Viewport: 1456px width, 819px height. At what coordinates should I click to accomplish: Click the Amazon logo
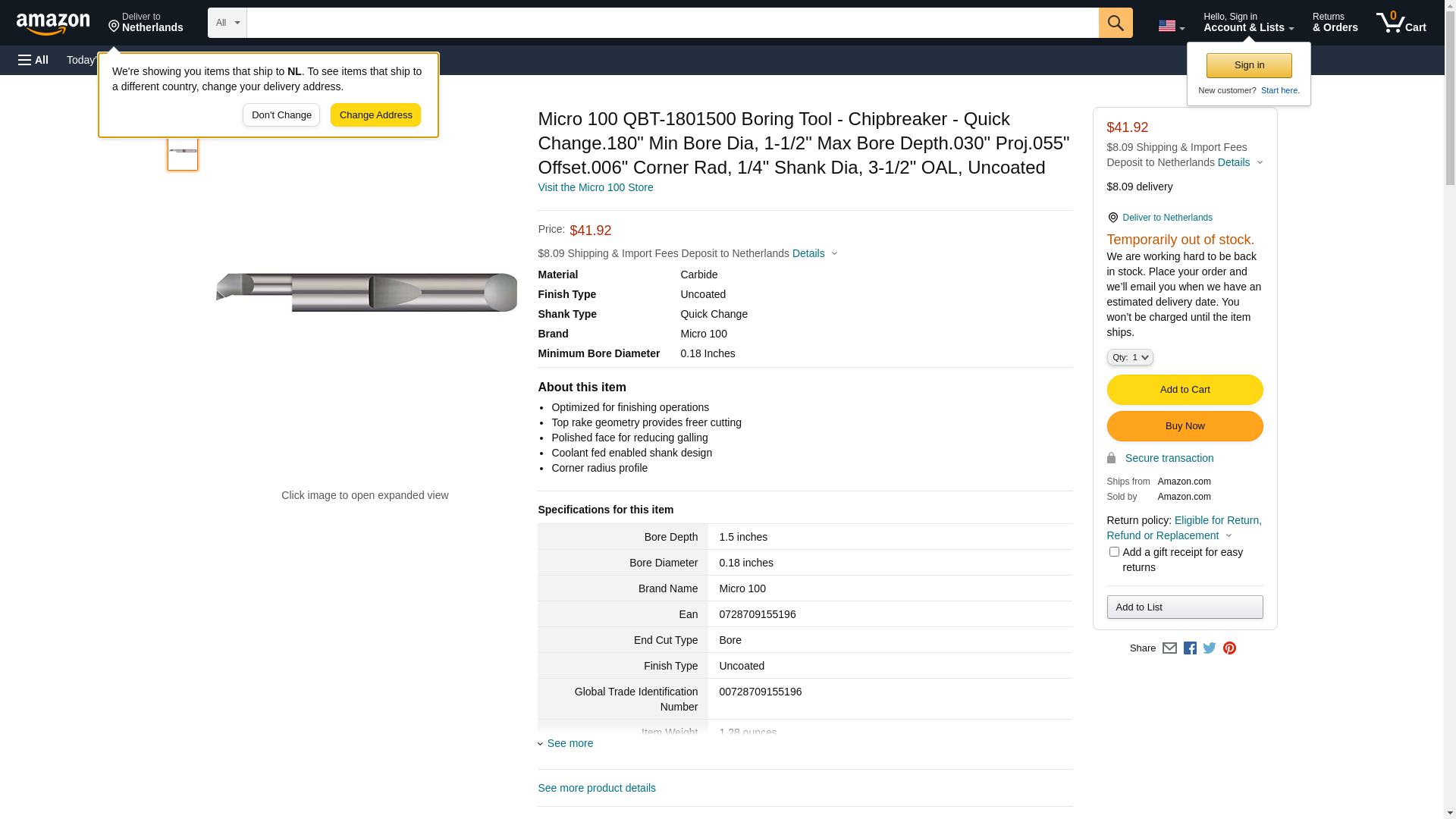click(x=53, y=24)
